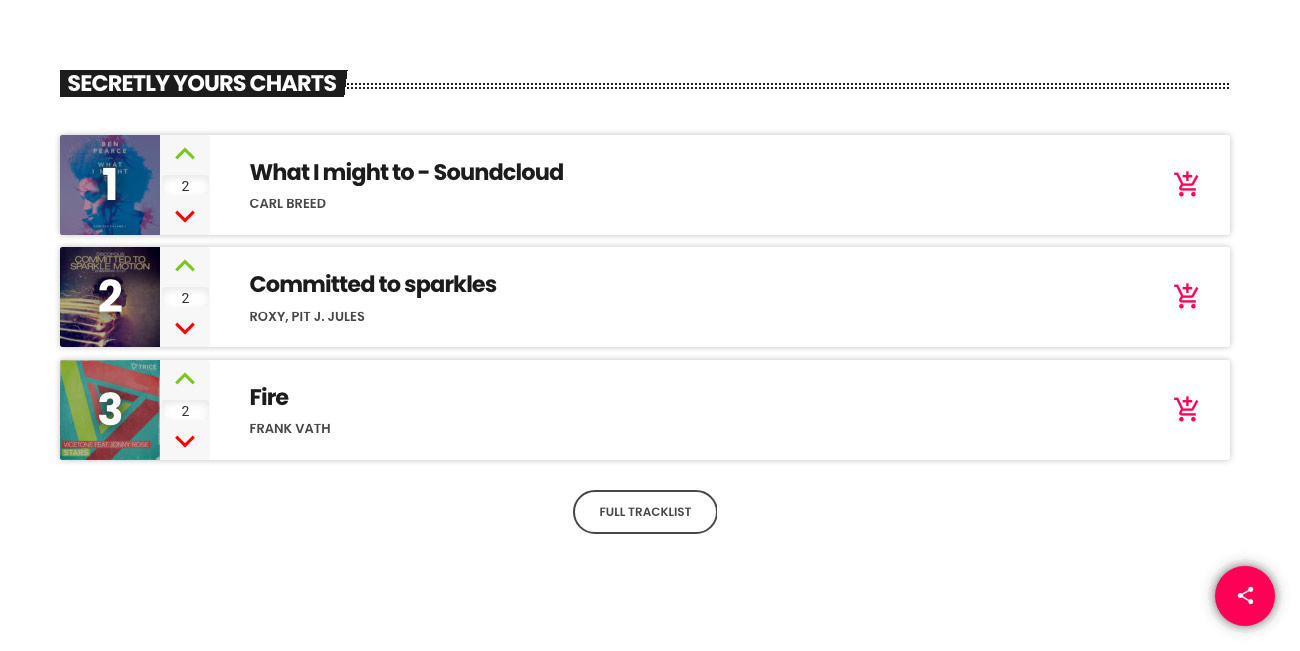The height and width of the screenshot is (651, 1300).
Task: Select the number 2 chart album cover
Action: point(110,297)
